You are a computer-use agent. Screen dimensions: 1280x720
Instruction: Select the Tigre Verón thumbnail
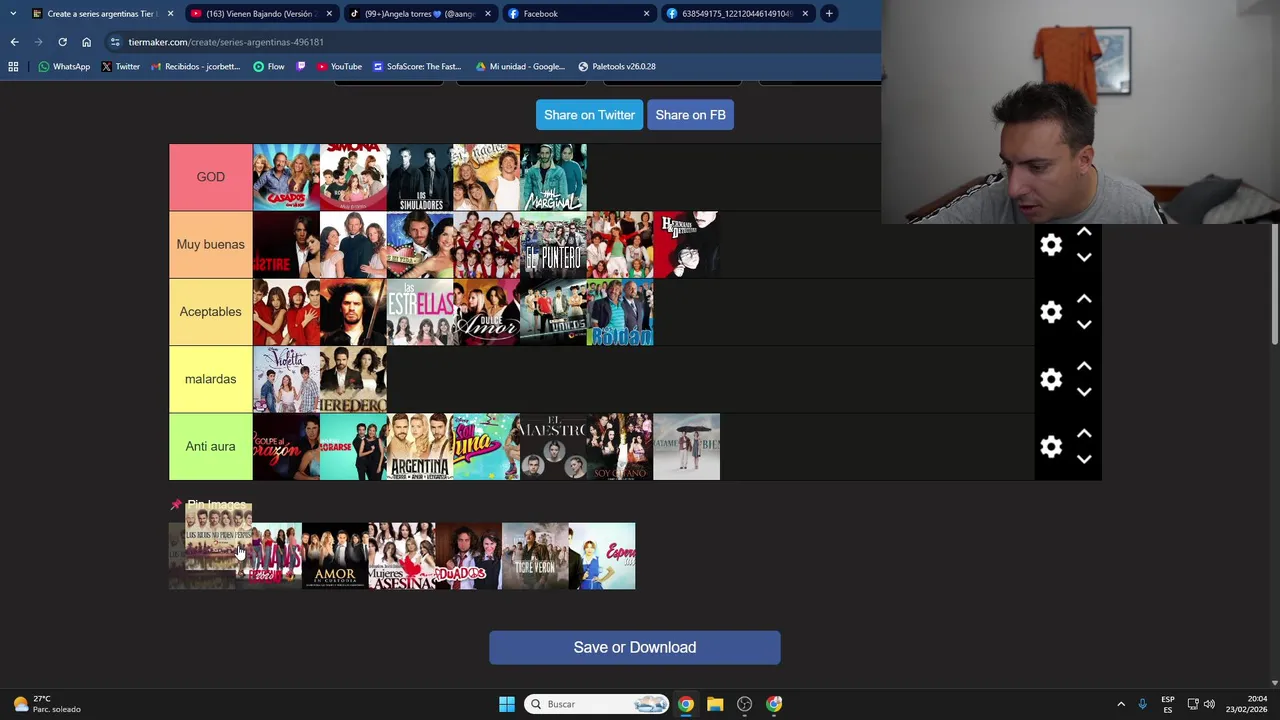[535, 556]
